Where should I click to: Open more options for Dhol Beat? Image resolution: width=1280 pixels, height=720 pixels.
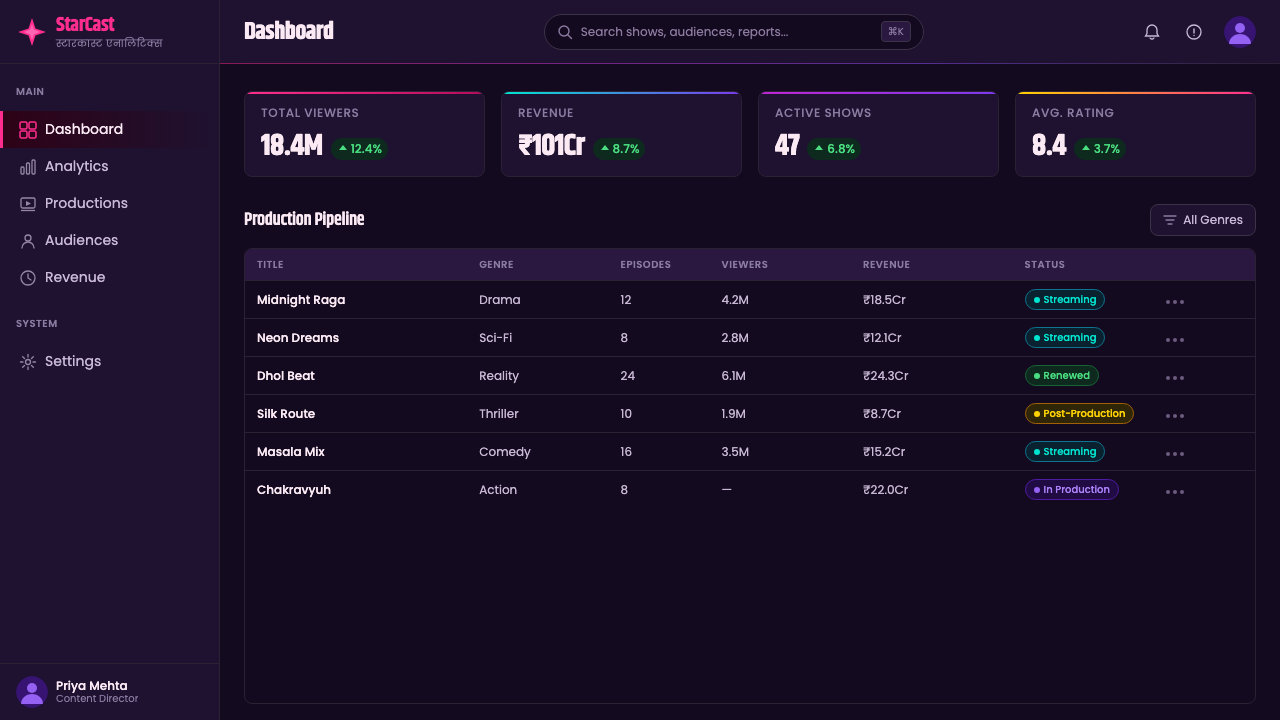click(x=1175, y=378)
